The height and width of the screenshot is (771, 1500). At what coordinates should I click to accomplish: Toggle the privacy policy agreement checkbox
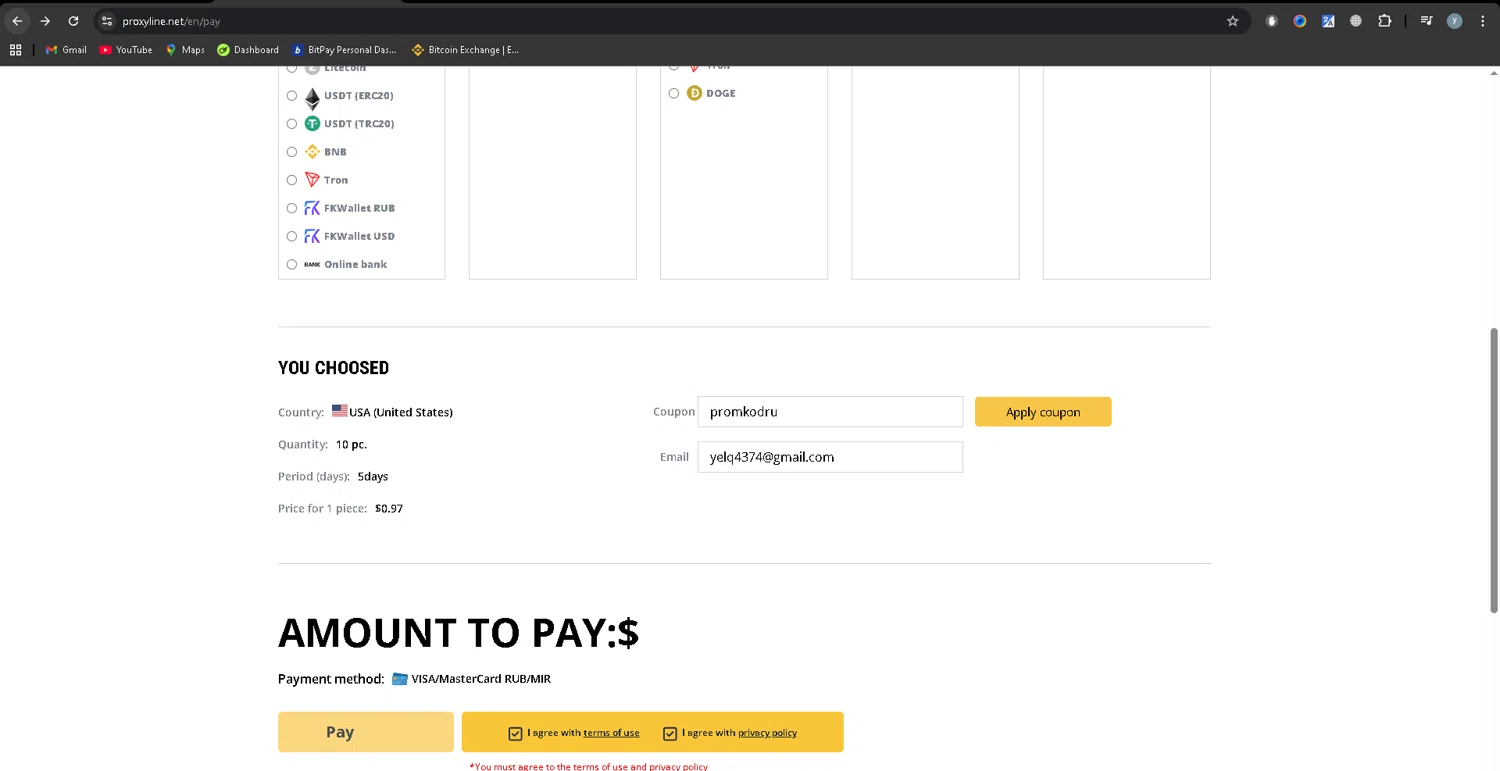tap(670, 733)
